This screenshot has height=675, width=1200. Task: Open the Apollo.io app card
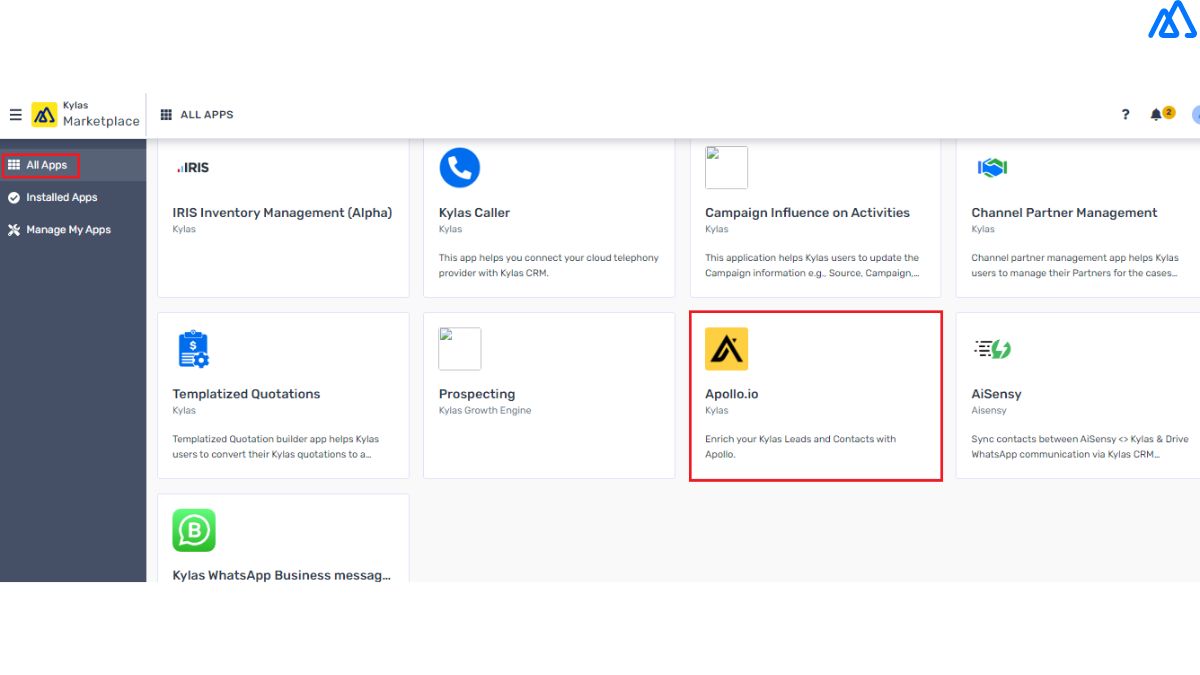[816, 395]
